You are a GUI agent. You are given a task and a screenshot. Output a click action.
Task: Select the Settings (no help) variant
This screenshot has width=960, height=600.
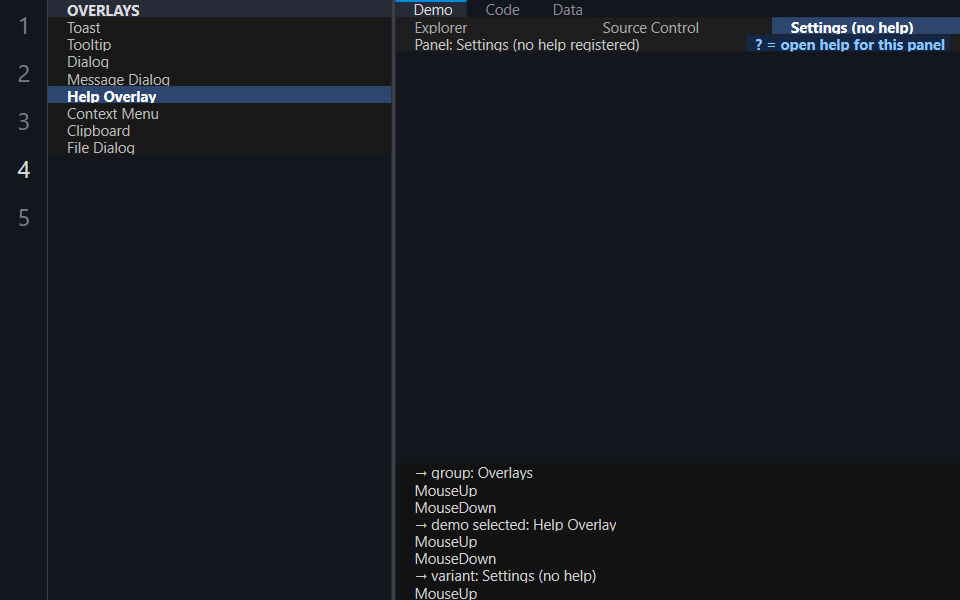(x=865, y=28)
